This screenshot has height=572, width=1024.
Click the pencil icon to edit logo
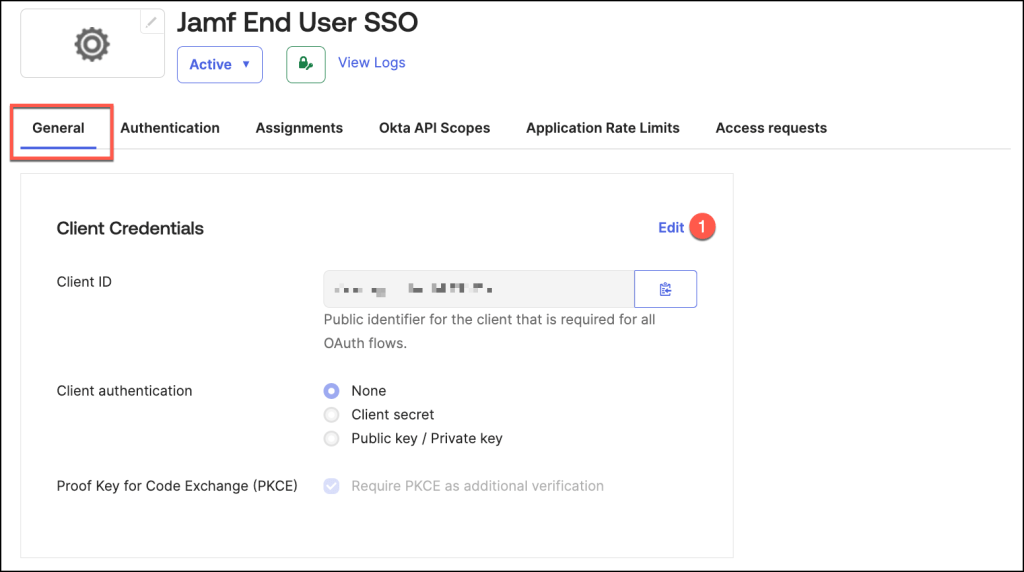pyautogui.click(x=152, y=21)
